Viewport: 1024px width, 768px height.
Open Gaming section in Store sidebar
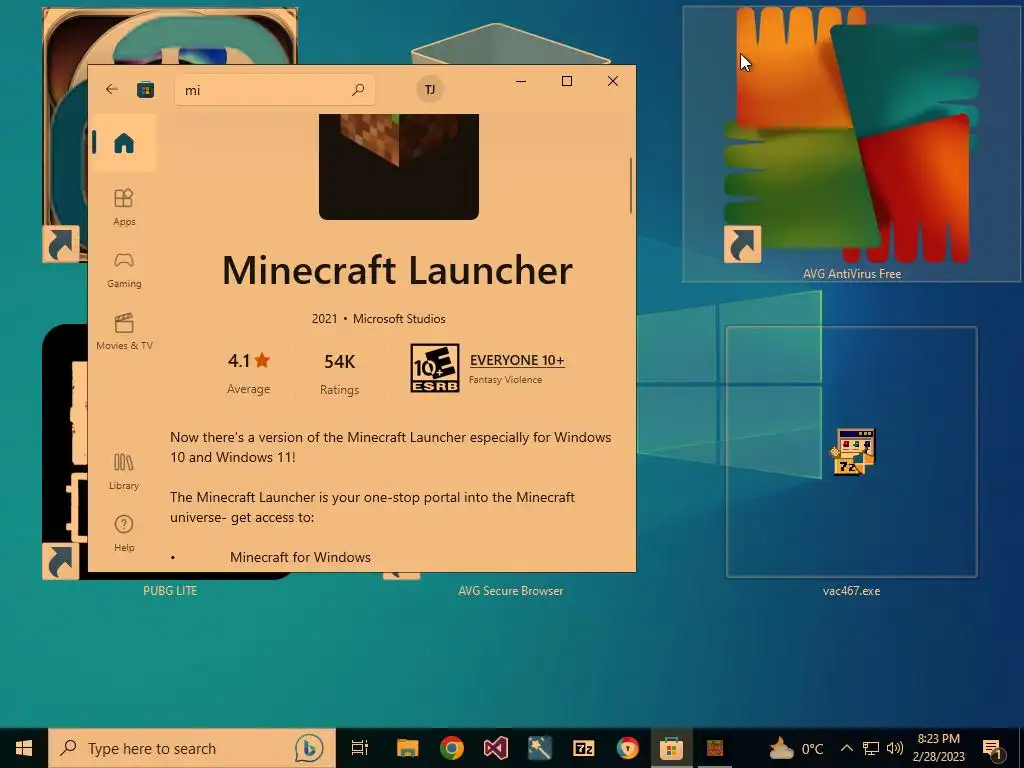pyautogui.click(x=123, y=270)
